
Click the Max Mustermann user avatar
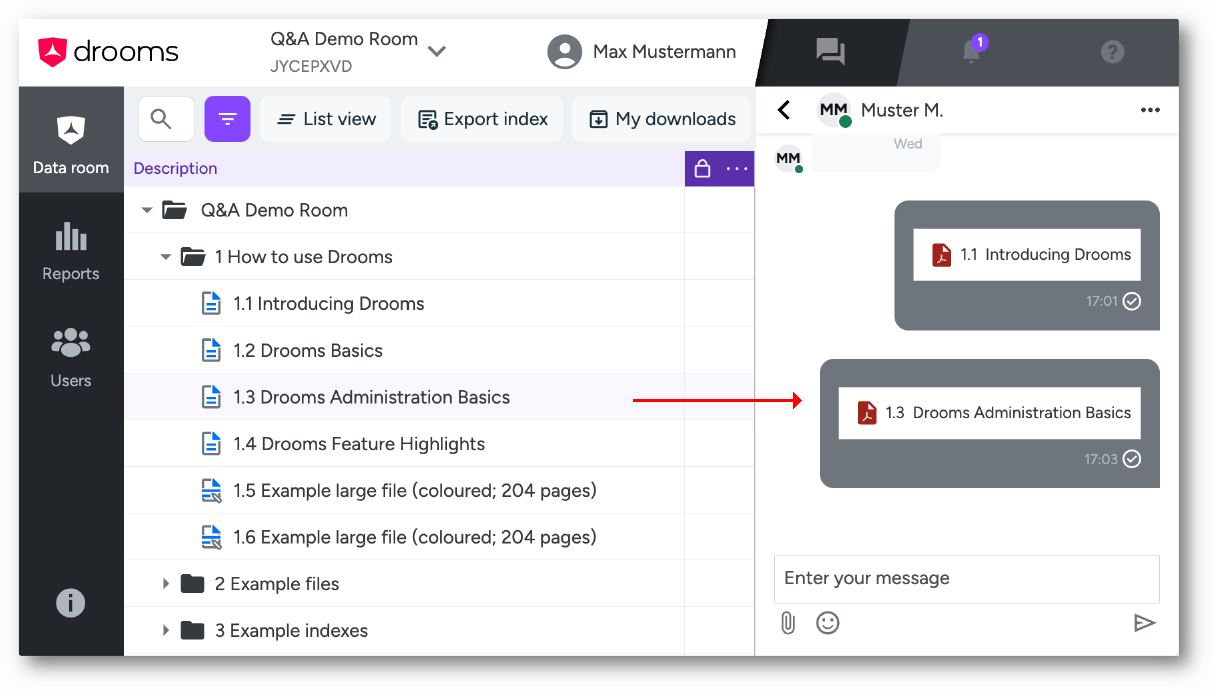[x=565, y=52]
